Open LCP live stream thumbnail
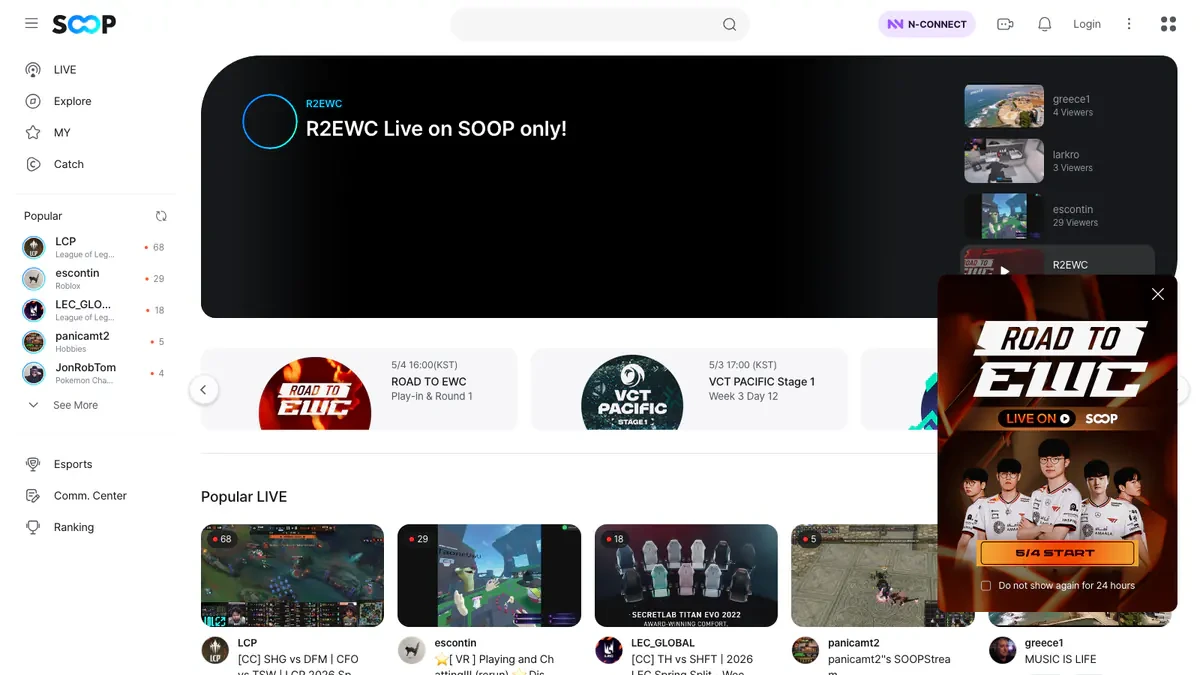 point(292,575)
